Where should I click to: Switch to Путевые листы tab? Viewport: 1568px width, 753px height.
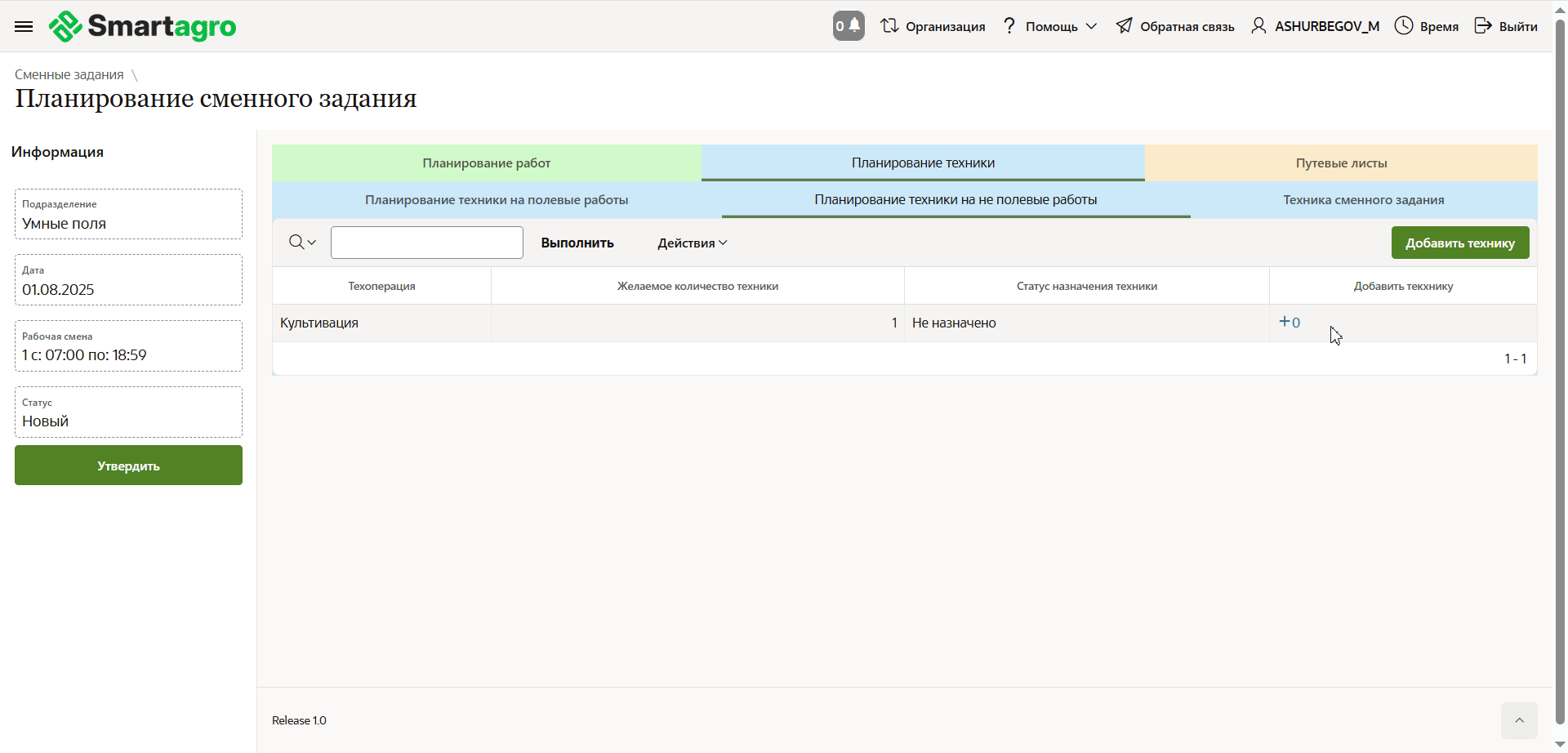click(1341, 163)
